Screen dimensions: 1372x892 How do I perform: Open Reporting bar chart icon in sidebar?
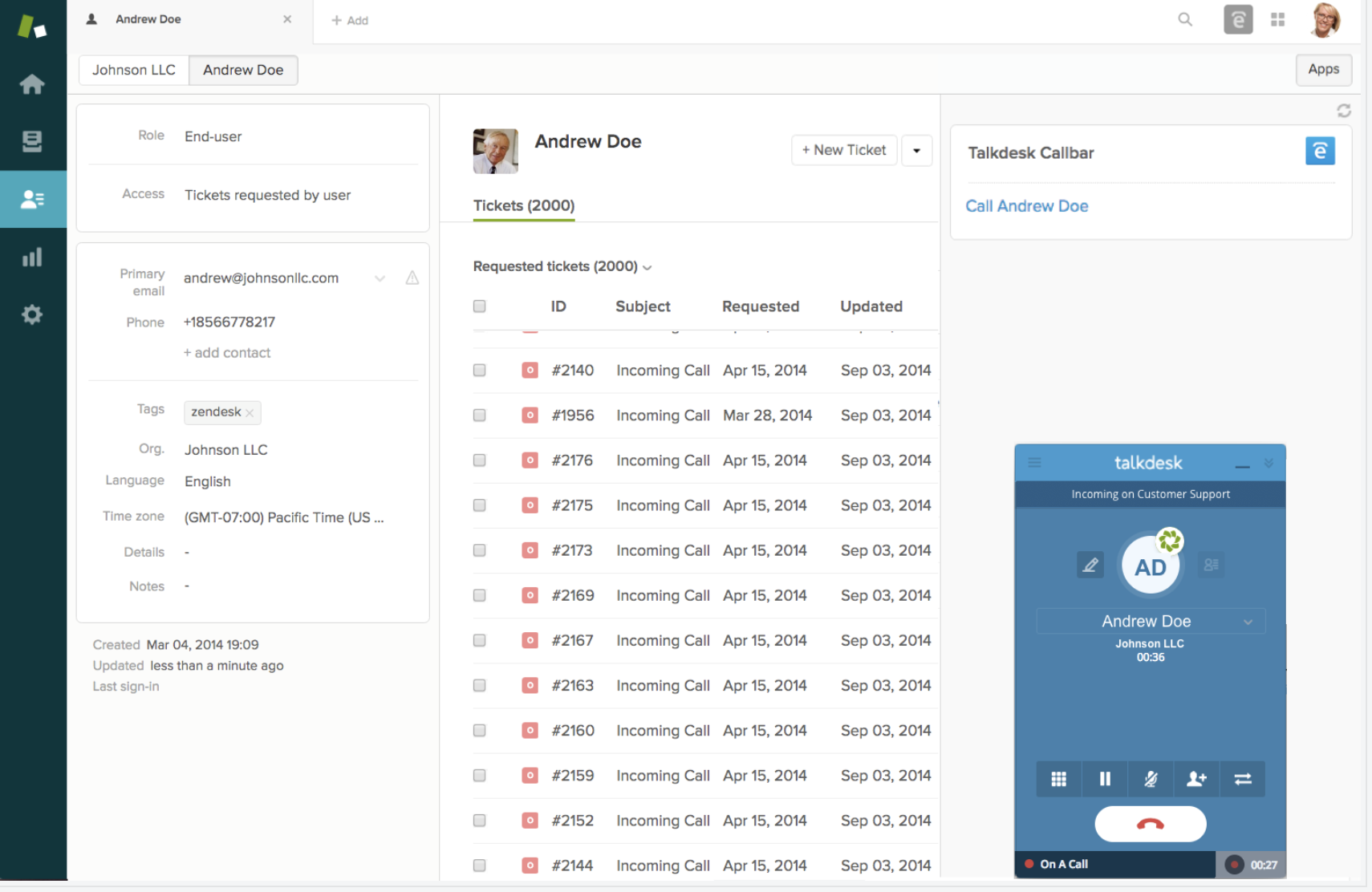point(32,257)
